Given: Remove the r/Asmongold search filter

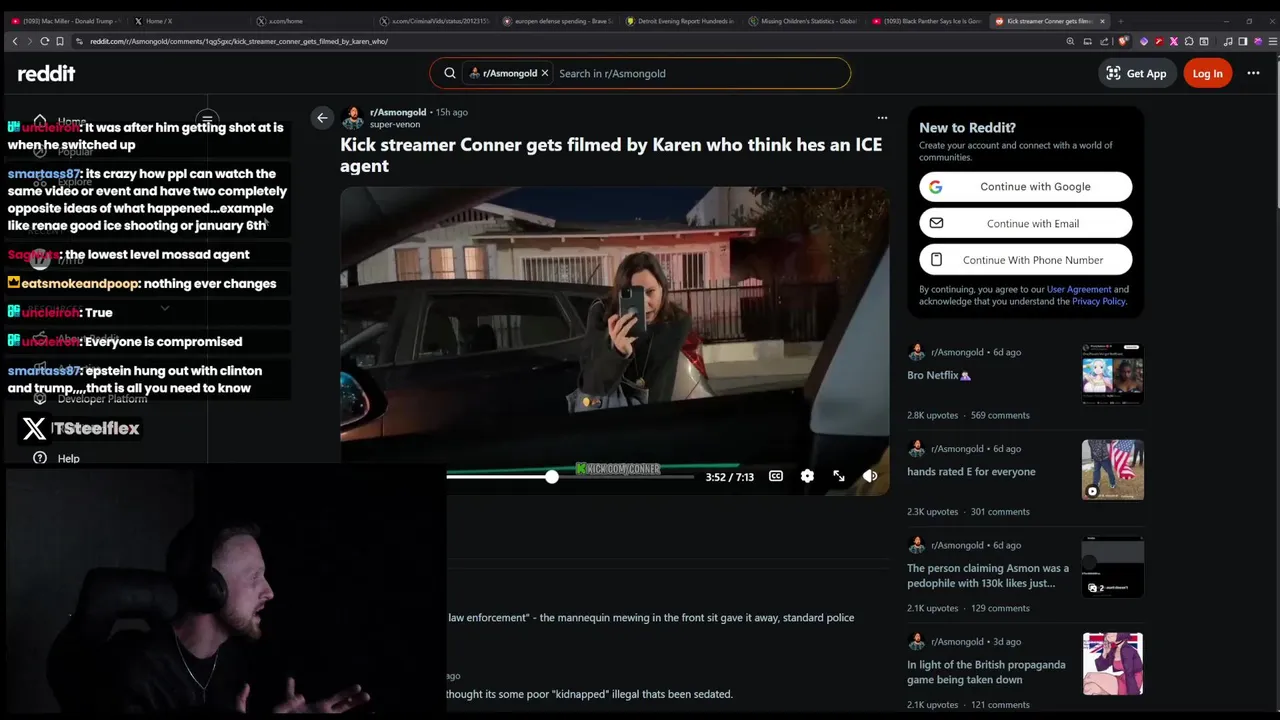Looking at the screenshot, I should pyautogui.click(x=545, y=73).
